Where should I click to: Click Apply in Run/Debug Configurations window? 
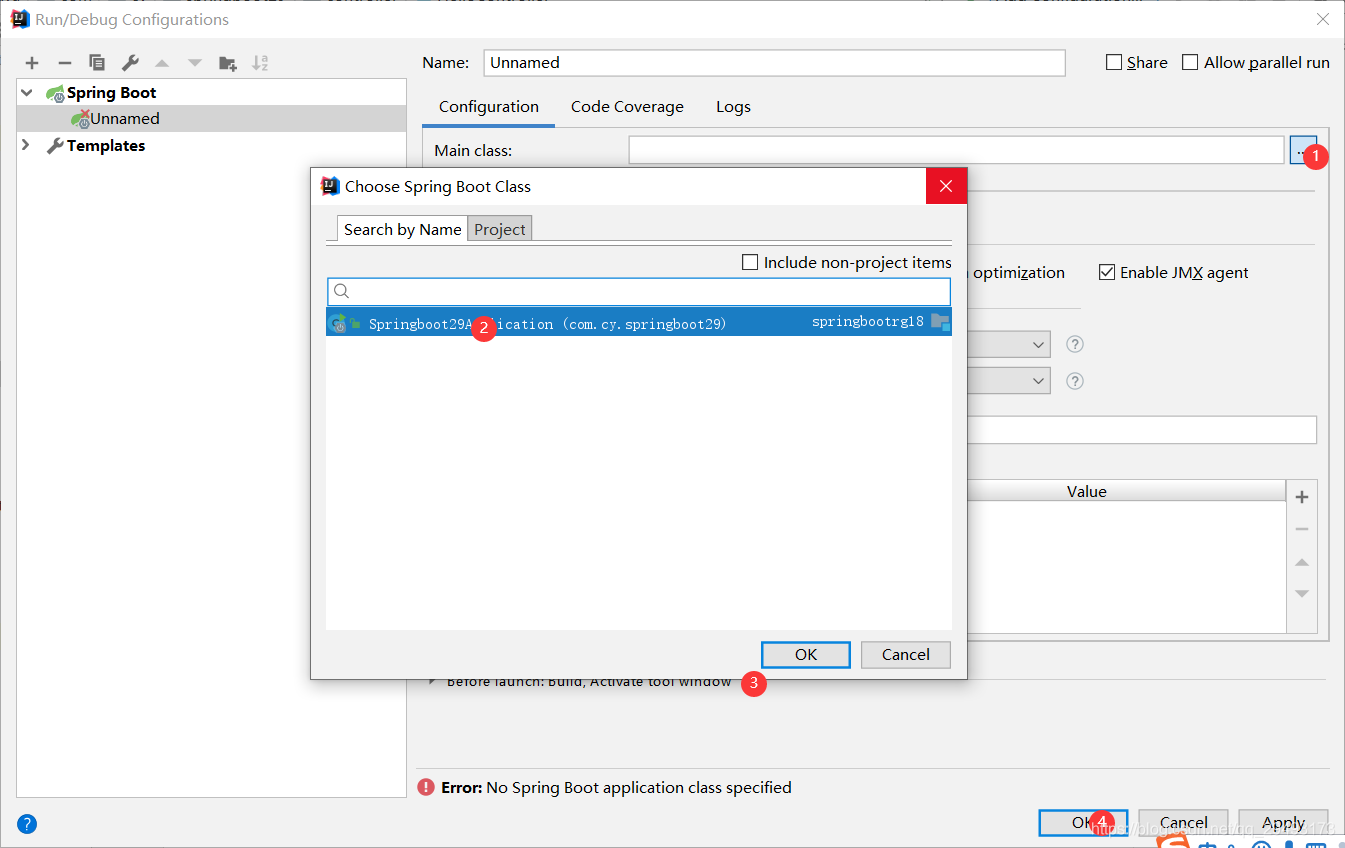(x=1283, y=823)
